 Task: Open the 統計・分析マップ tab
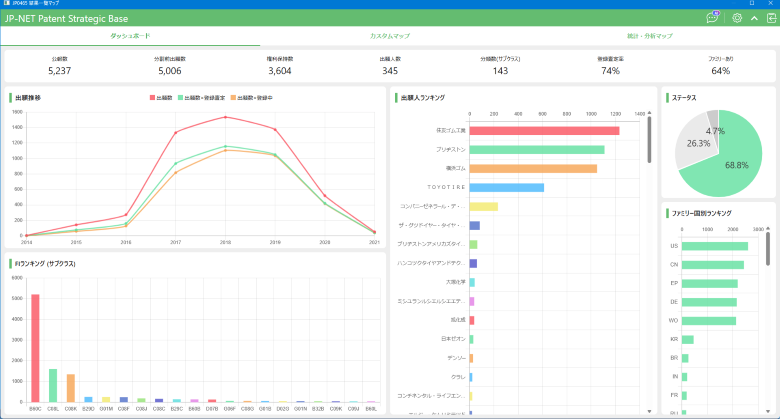point(649,36)
